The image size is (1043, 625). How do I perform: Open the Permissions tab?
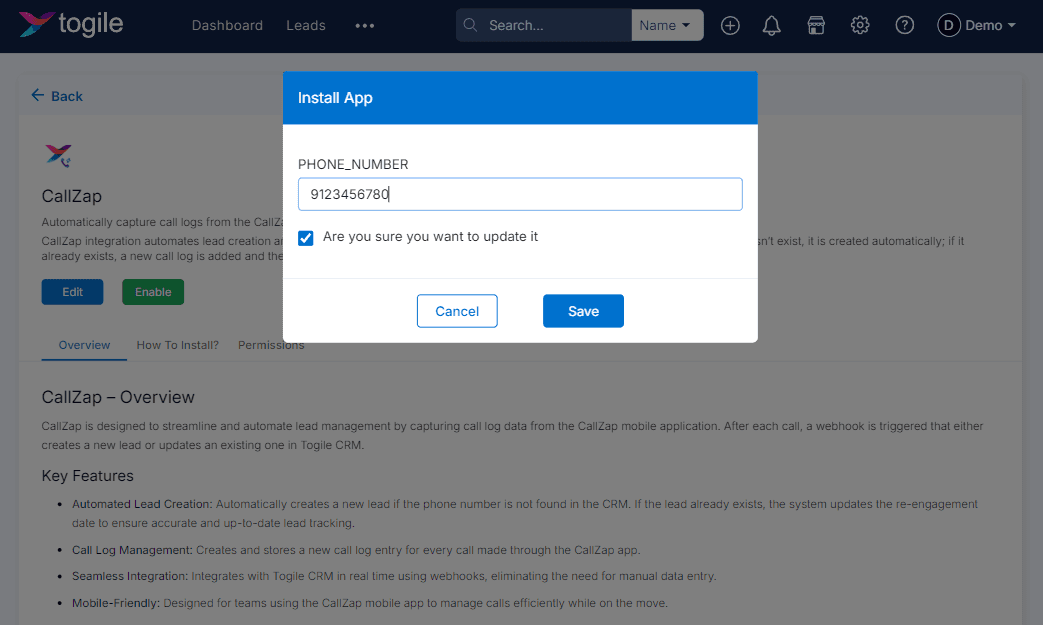pos(270,344)
